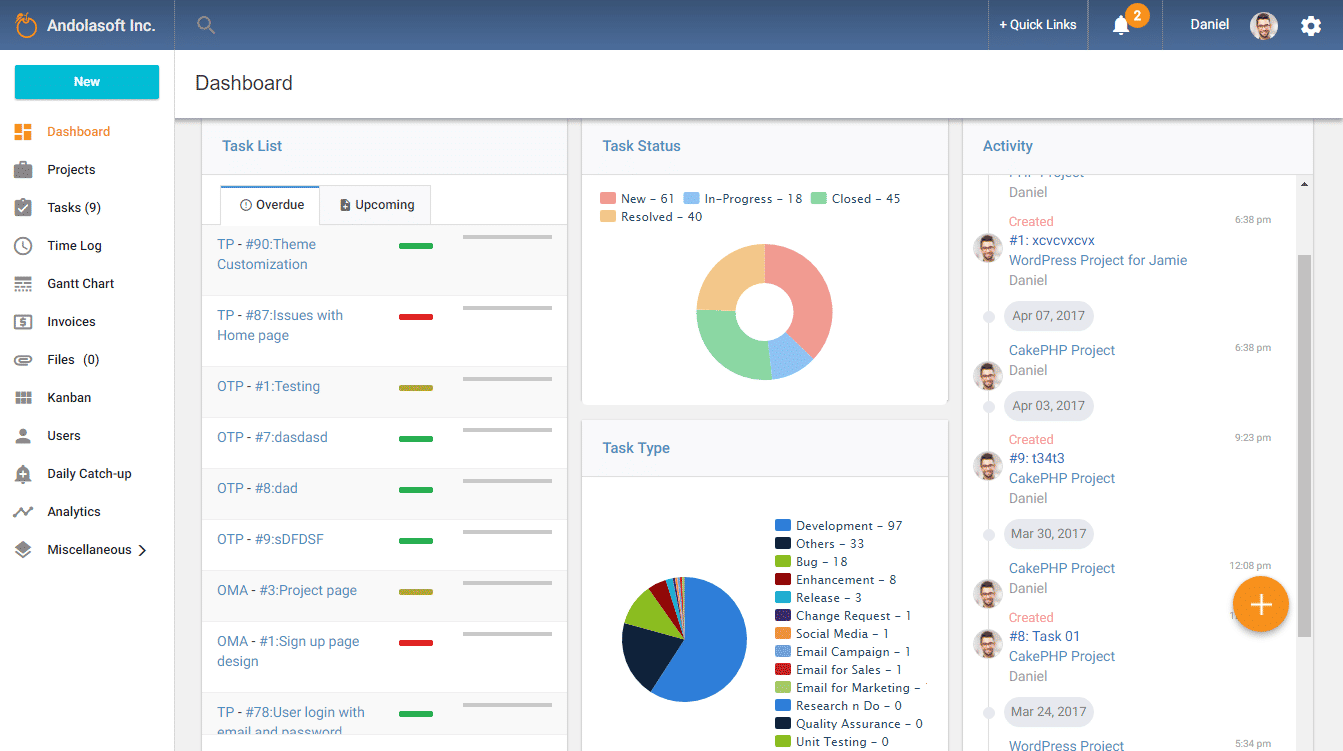1343x751 pixels.
Task: Click the Activity panel scrollbar
Action: (1304, 445)
